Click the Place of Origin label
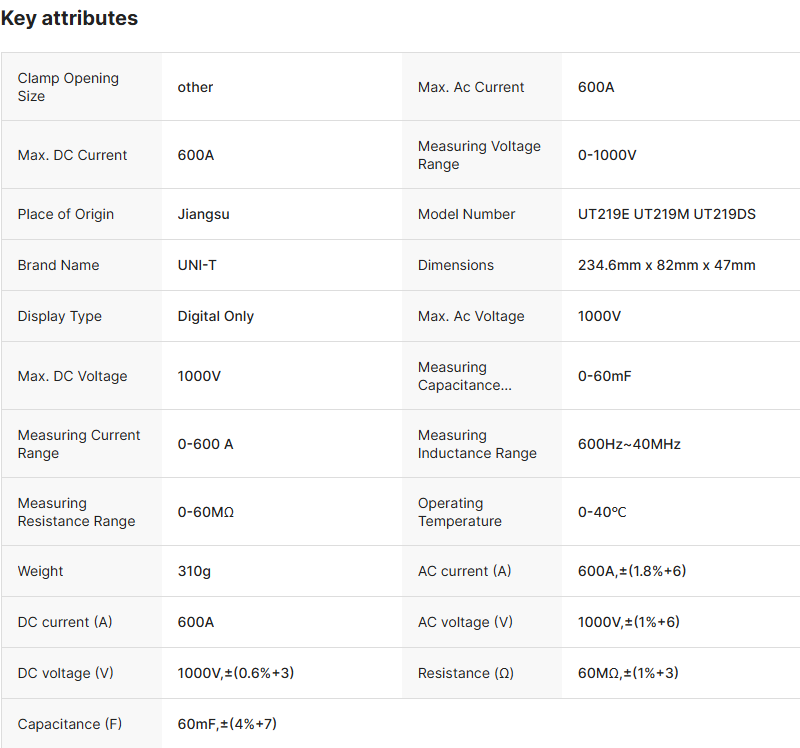The height and width of the screenshot is (748, 800). click(66, 214)
